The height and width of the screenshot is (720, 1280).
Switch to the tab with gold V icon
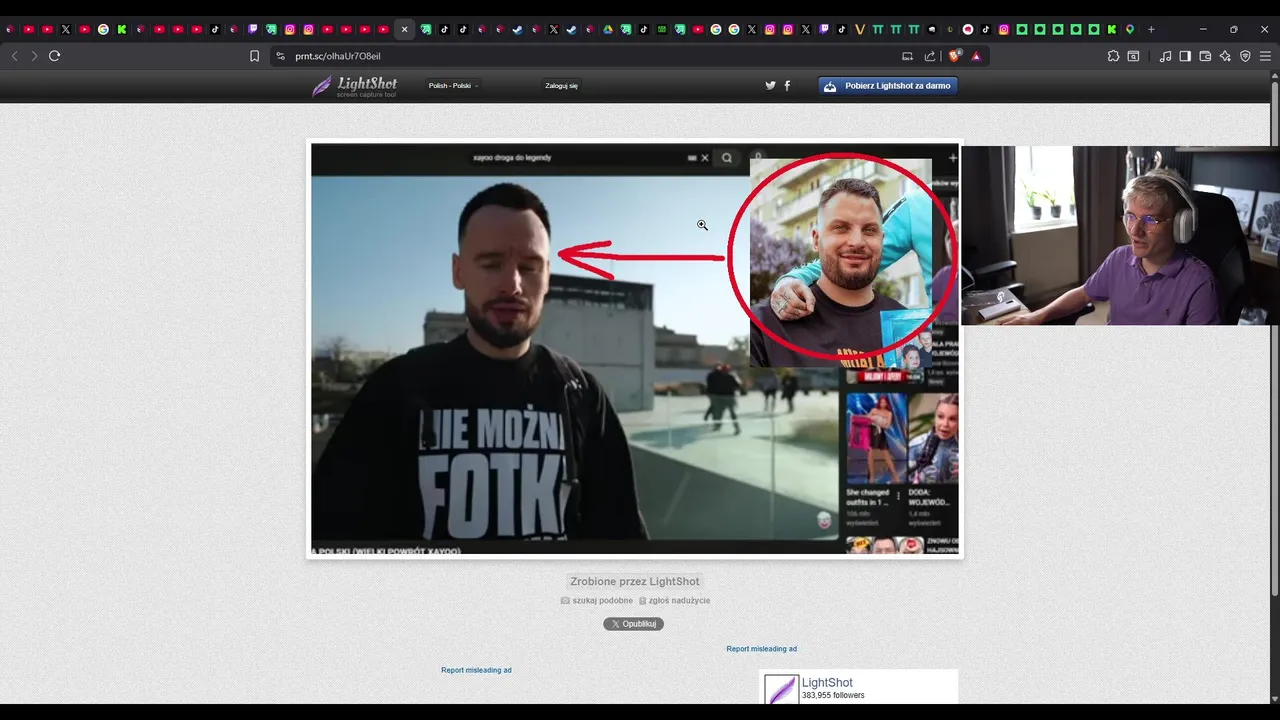[860, 30]
